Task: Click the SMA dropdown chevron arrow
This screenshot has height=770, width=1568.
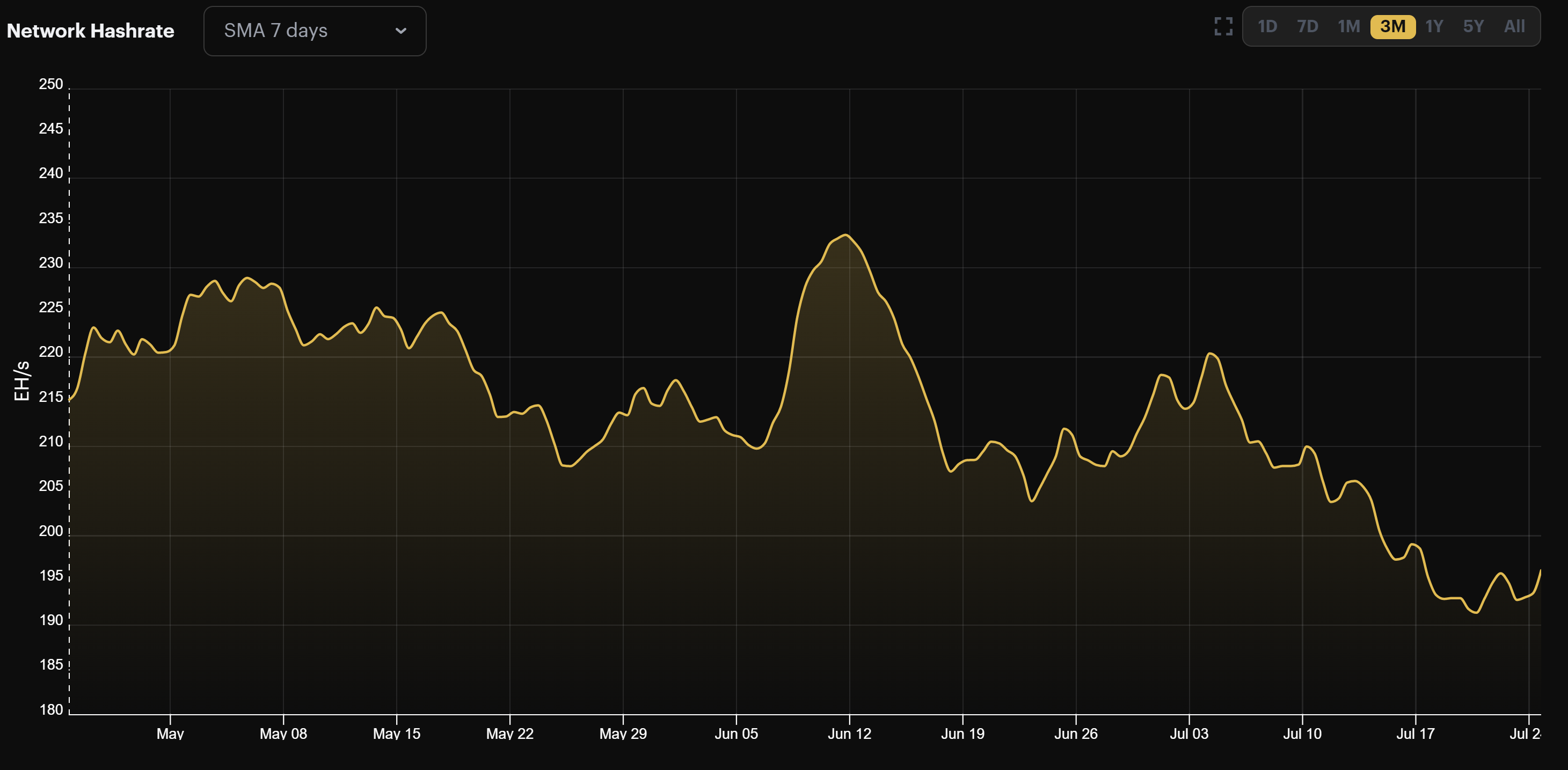Action: [x=400, y=31]
